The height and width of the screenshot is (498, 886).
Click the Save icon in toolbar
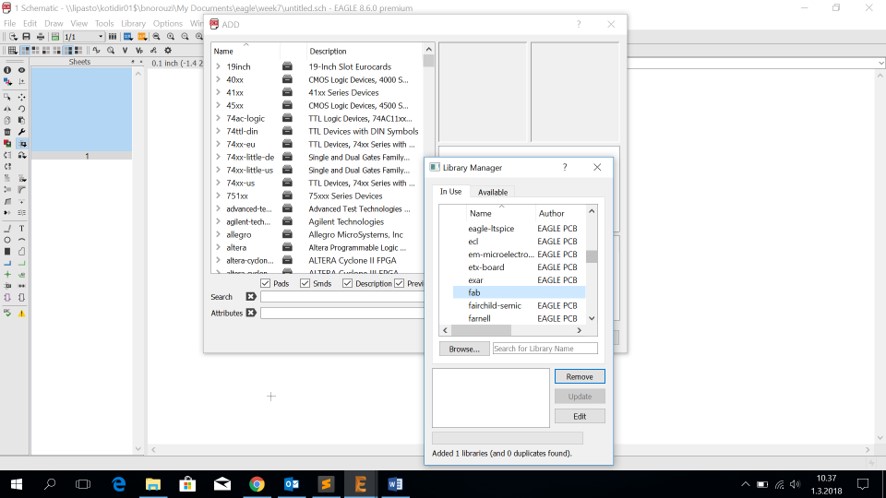pos(26,37)
